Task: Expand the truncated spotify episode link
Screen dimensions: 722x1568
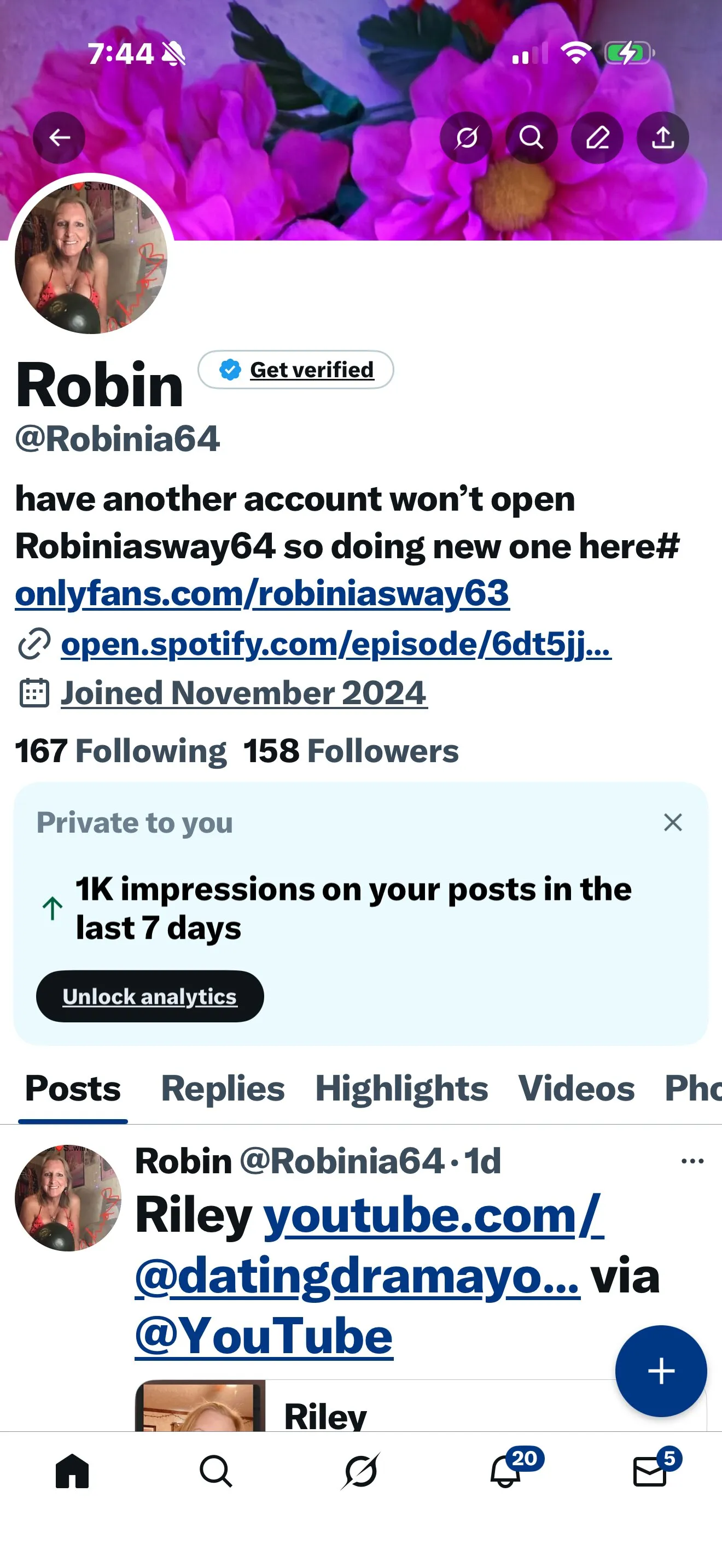Action: [335, 645]
